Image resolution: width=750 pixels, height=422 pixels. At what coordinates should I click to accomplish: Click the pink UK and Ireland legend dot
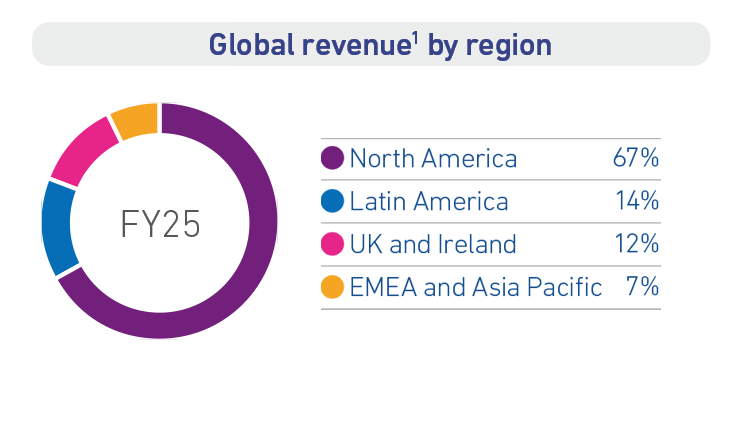tap(333, 245)
